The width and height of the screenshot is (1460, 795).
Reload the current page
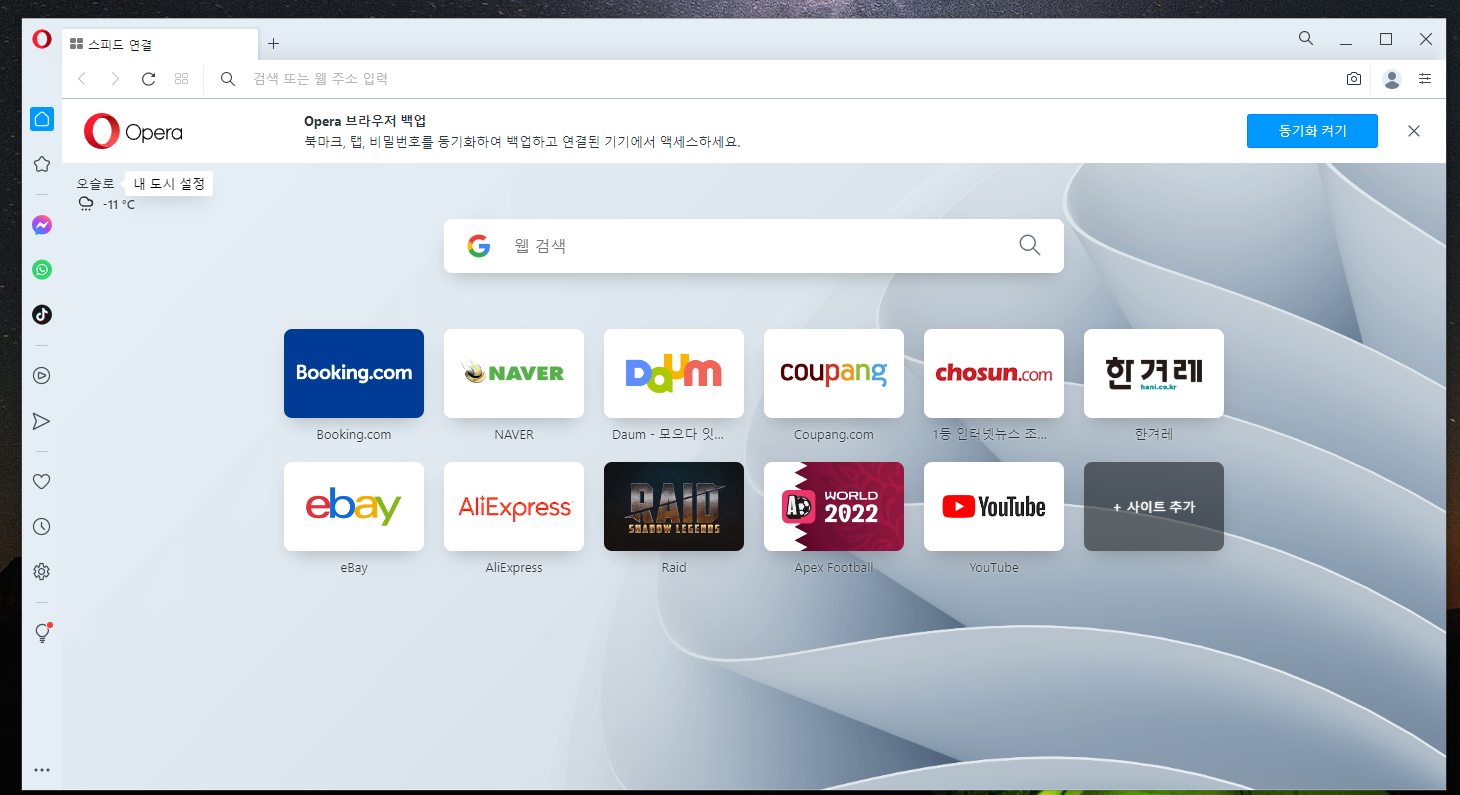pos(148,79)
